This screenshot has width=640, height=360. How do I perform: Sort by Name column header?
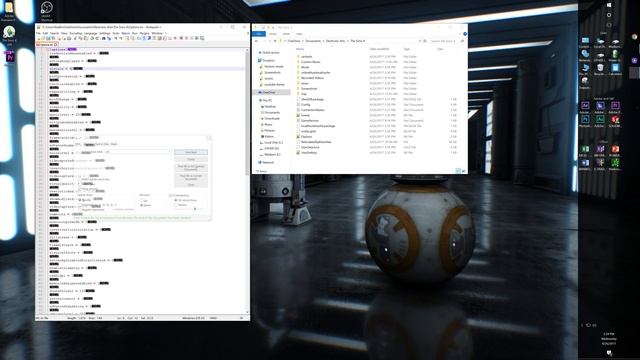pos(300,49)
